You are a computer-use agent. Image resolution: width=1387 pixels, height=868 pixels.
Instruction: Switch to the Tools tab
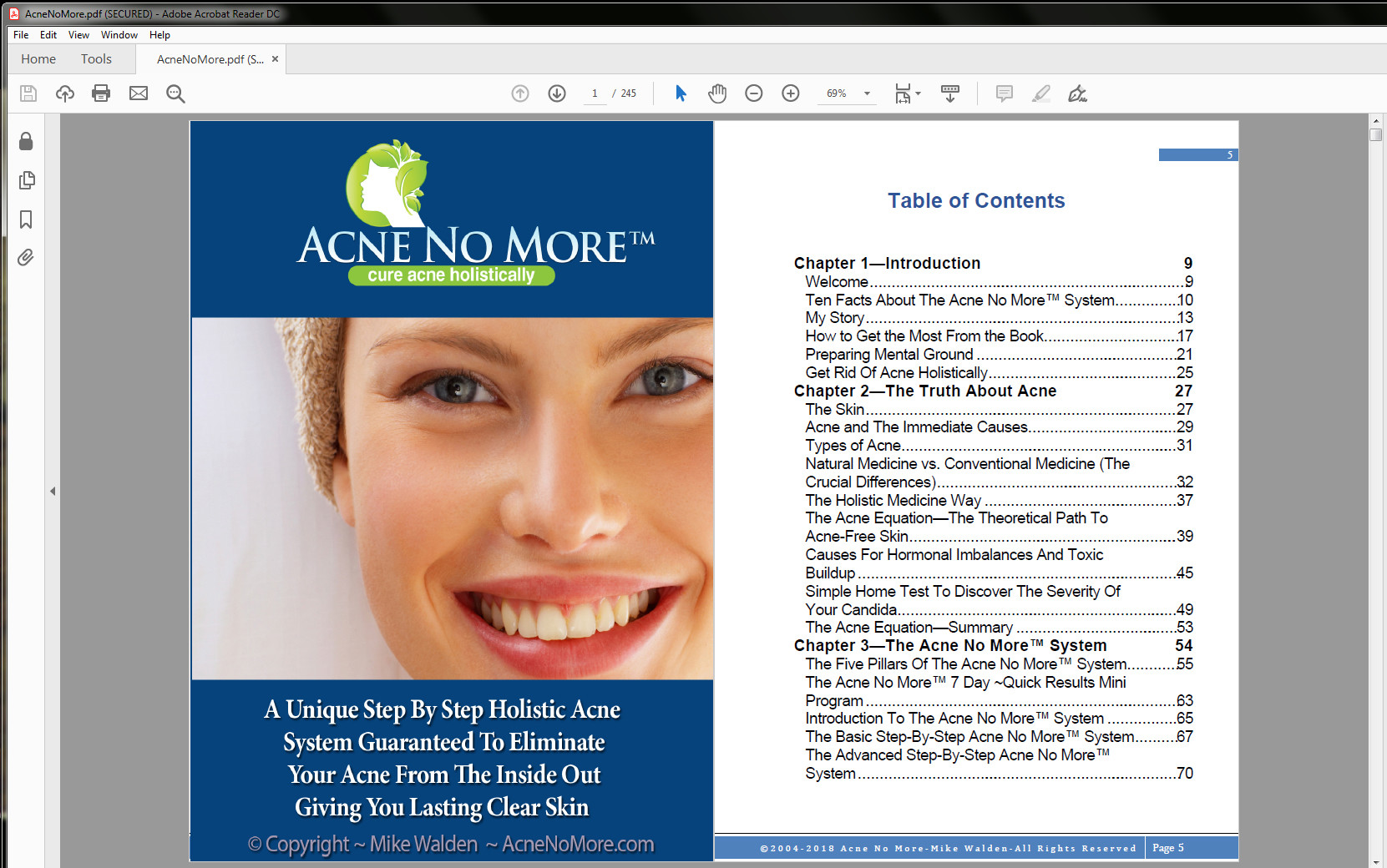(x=95, y=58)
